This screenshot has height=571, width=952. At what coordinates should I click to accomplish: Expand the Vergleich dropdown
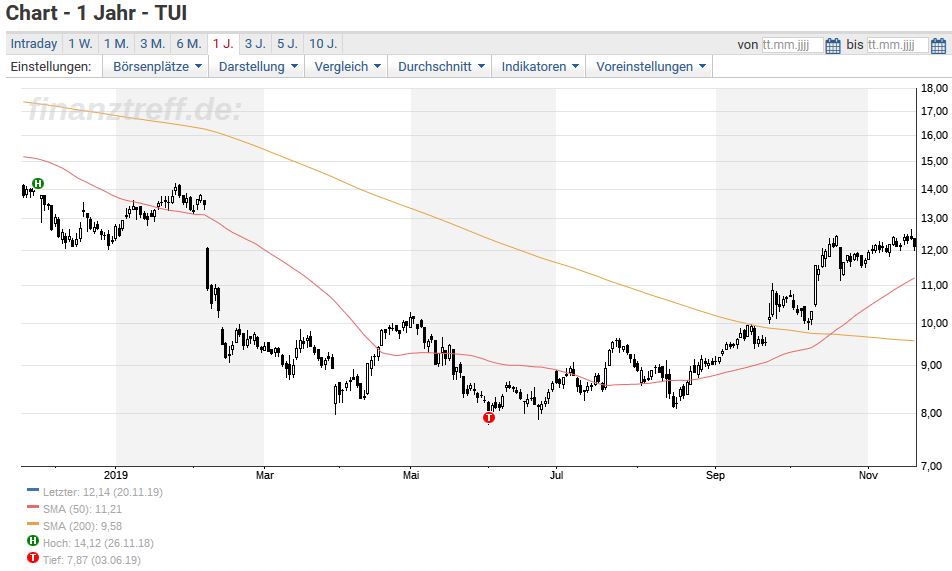point(347,67)
